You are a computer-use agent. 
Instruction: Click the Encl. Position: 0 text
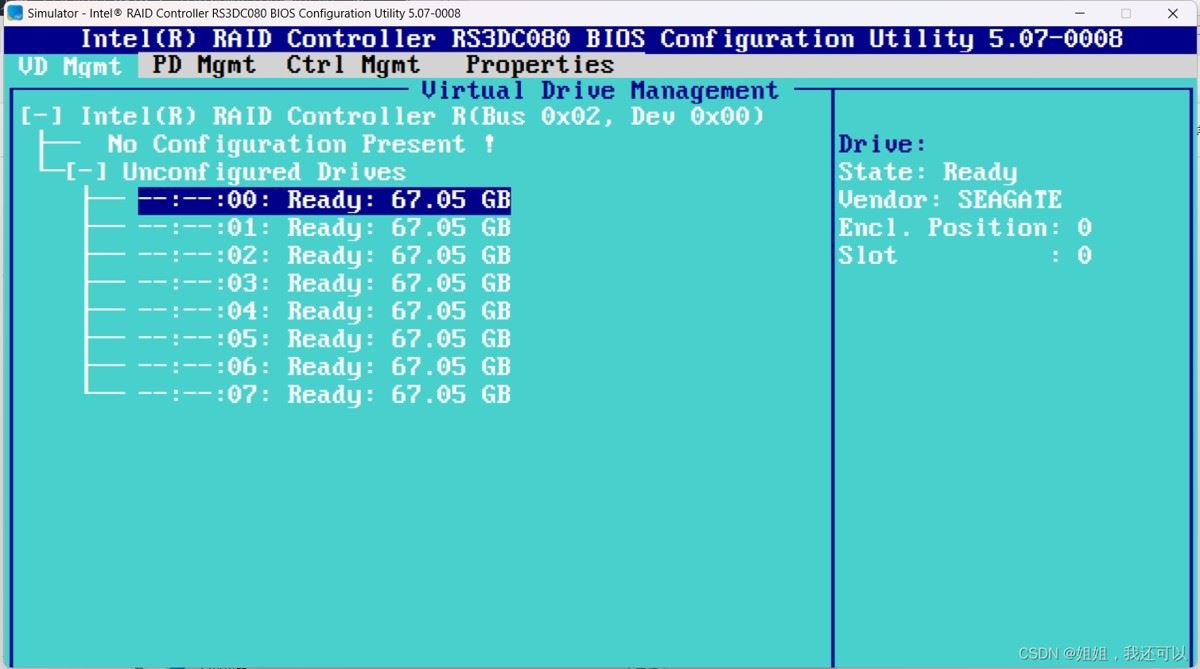[x=965, y=228]
